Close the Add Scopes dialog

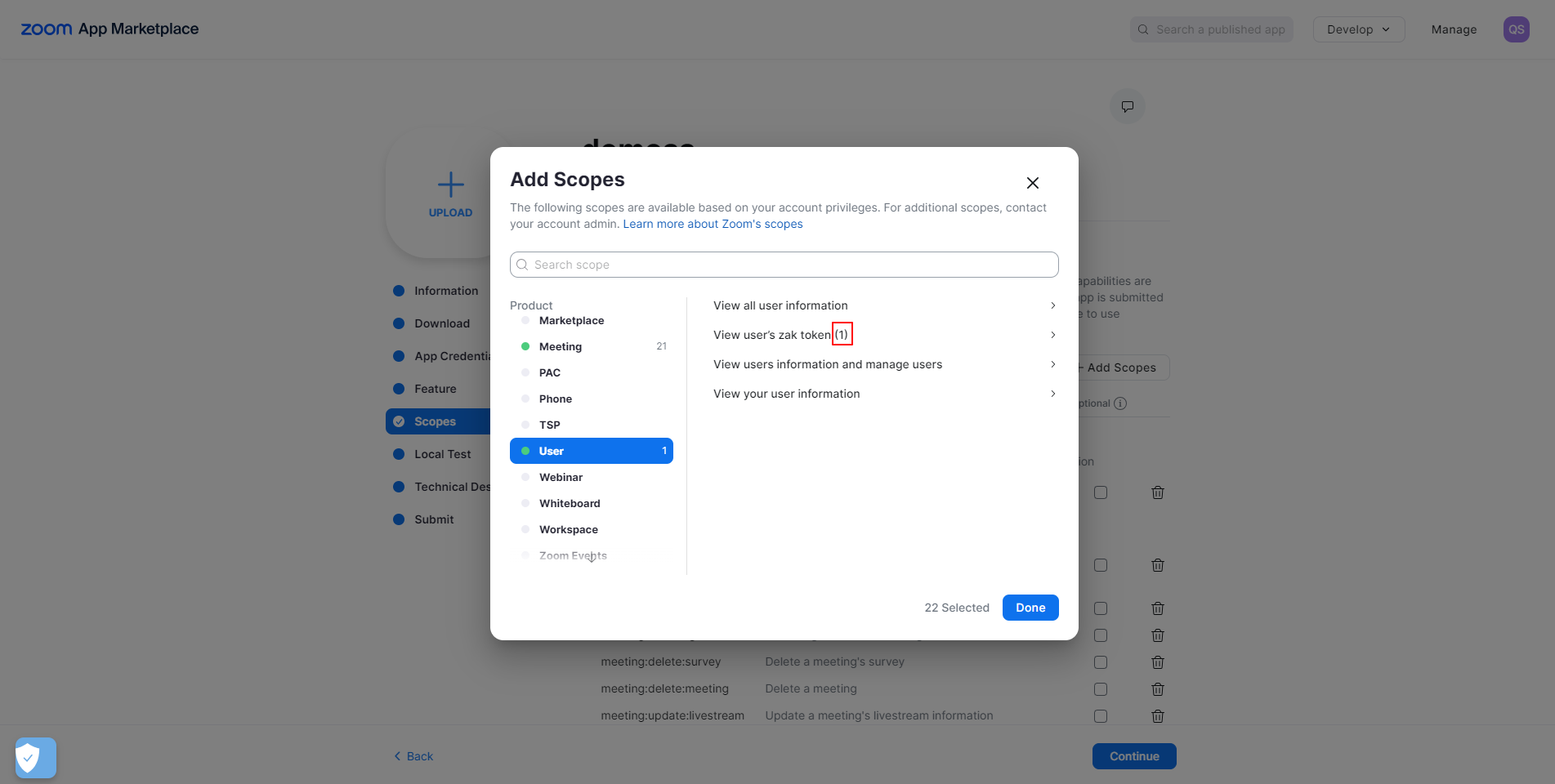[1032, 183]
